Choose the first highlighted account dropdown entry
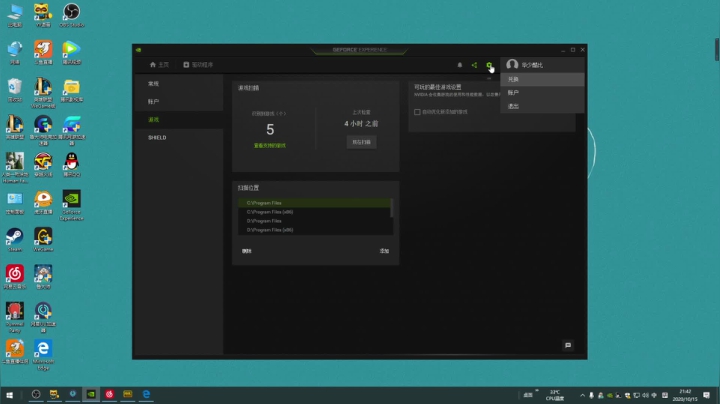720x404 pixels. (x=542, y=79)
